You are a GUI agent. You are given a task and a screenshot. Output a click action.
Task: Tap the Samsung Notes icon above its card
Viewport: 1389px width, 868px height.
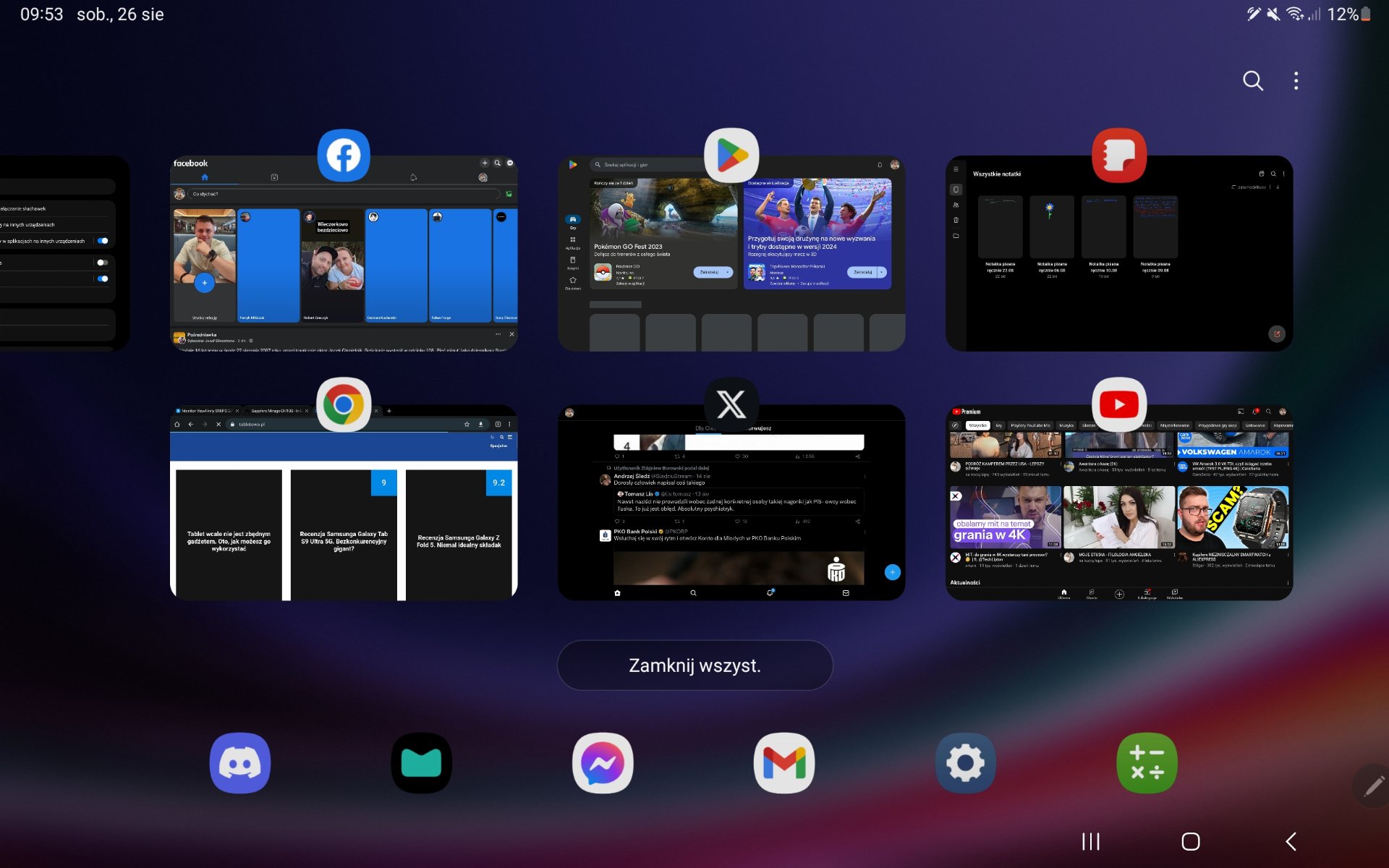pos(1119,156)
